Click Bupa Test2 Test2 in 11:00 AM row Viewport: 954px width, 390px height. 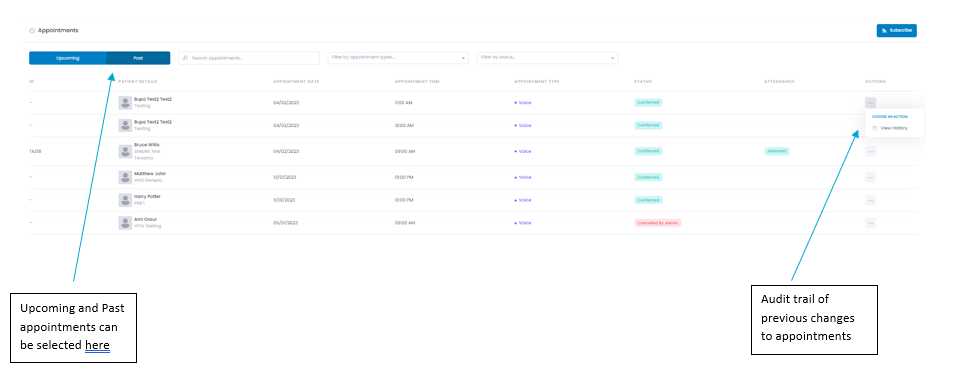pyautogui.click(x=153, y=99)
